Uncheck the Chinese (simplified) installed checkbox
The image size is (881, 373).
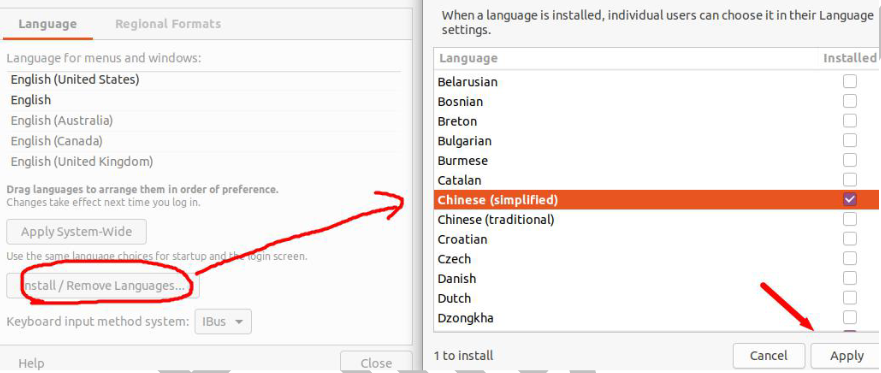click(850, 199)
